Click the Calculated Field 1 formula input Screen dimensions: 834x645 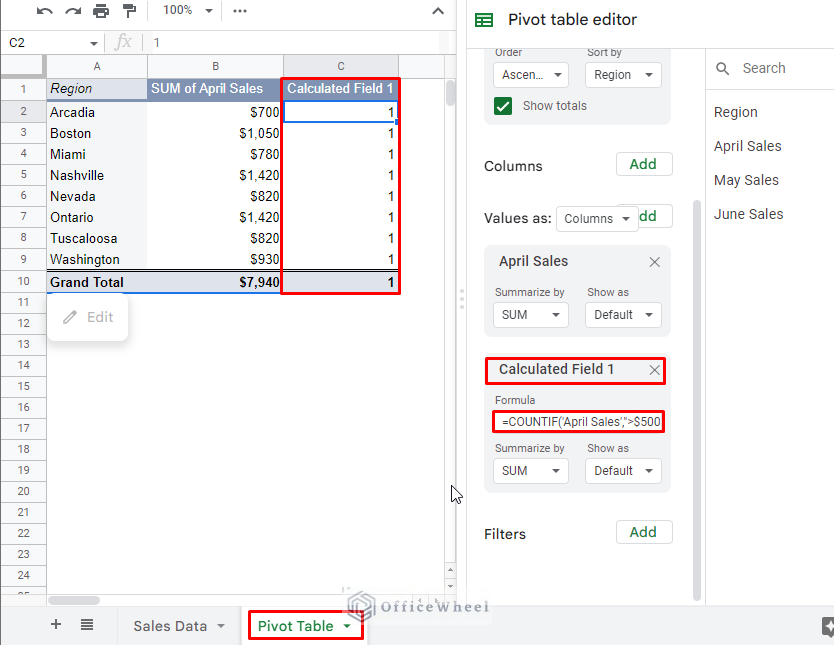click(x=578, y=423)
